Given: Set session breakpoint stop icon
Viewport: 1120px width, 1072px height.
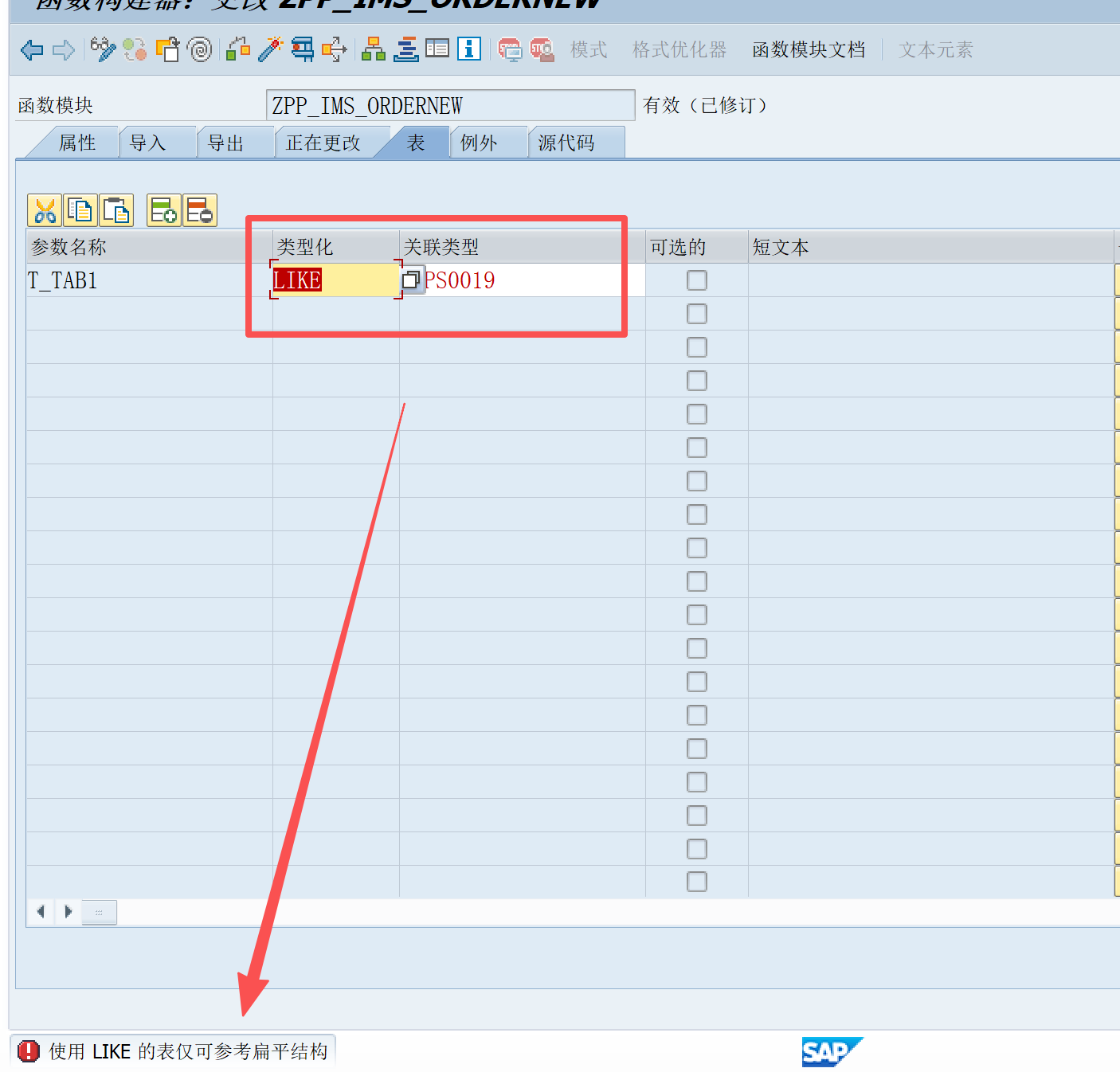Looking at the screenshot, I should pos(510,49).
